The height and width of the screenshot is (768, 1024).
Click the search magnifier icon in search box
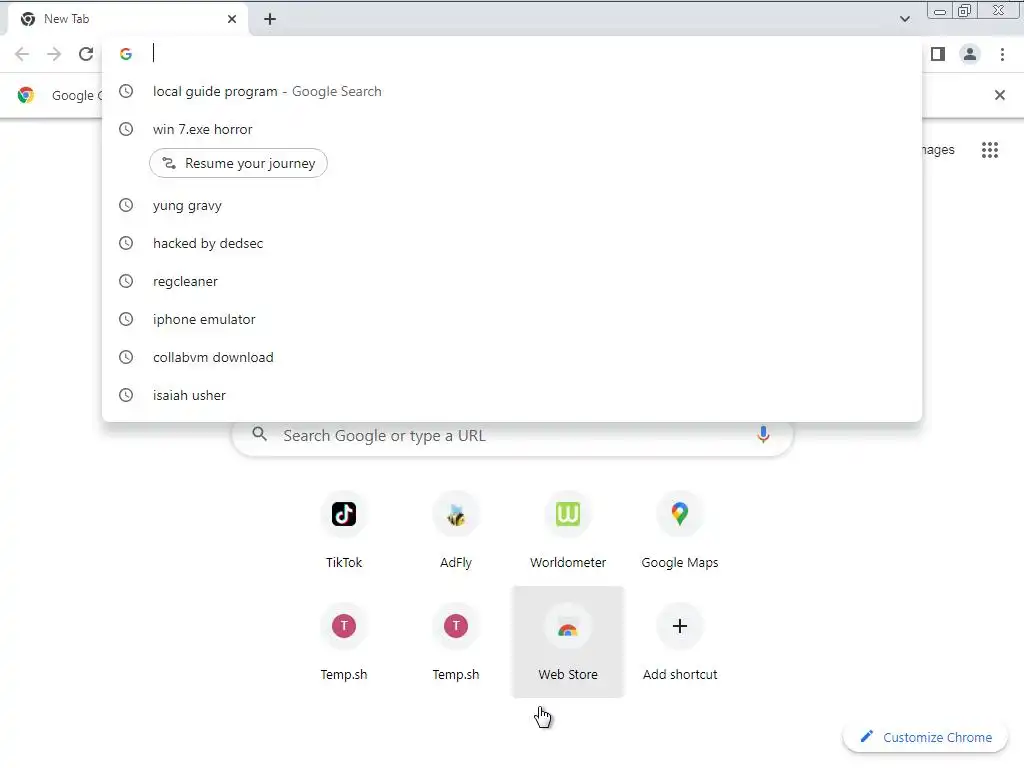(x=259, y=434)
